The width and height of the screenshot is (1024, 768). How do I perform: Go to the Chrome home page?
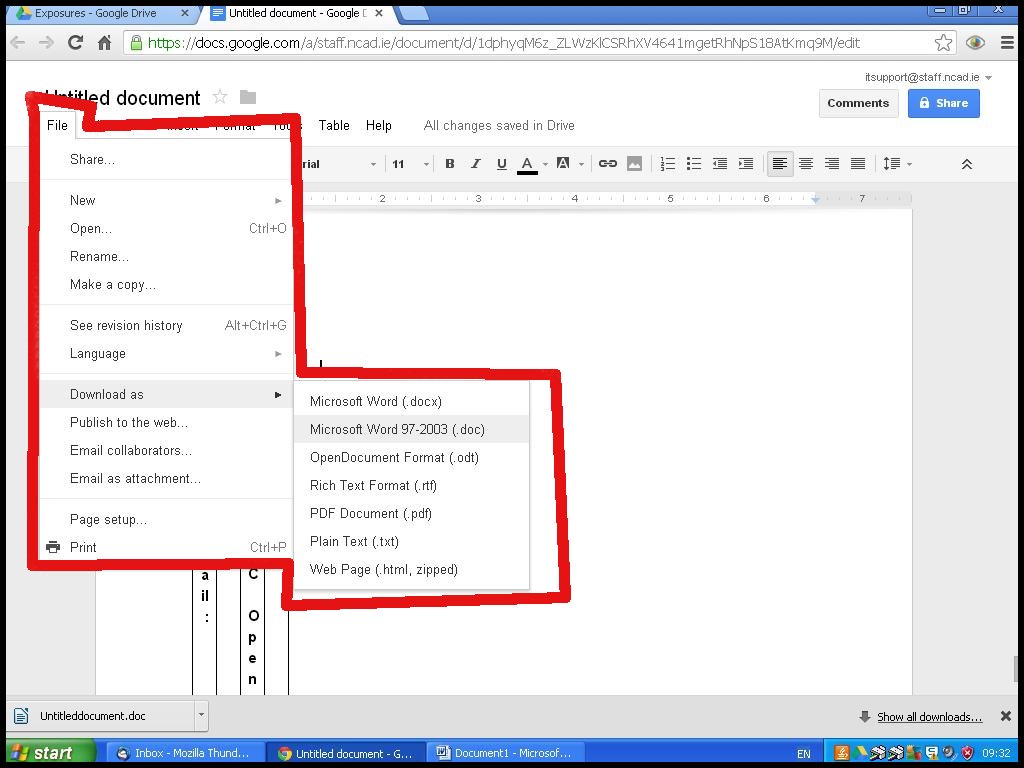[x=104, y=43]
